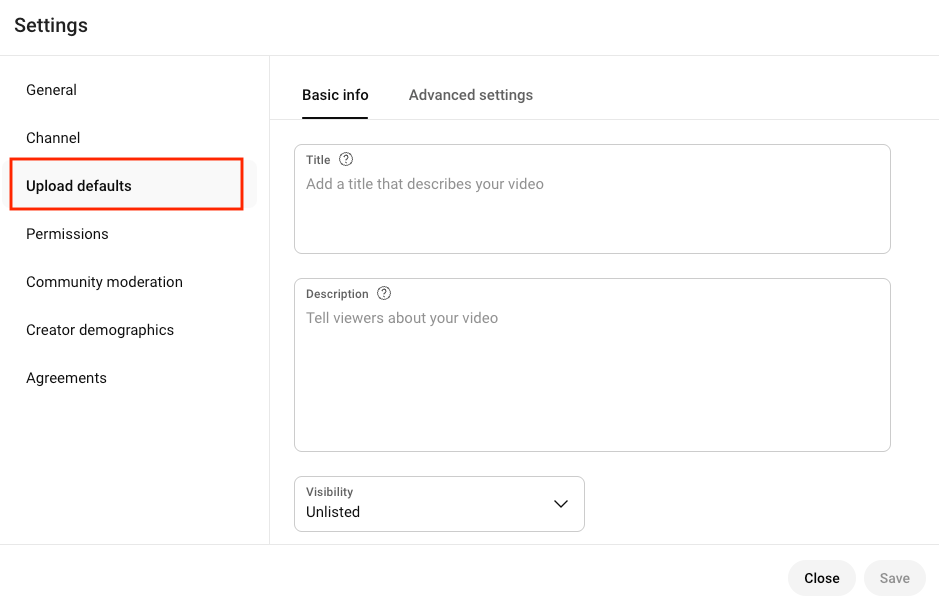
Task: Click inside the Title field
Action: click(592, 198)
